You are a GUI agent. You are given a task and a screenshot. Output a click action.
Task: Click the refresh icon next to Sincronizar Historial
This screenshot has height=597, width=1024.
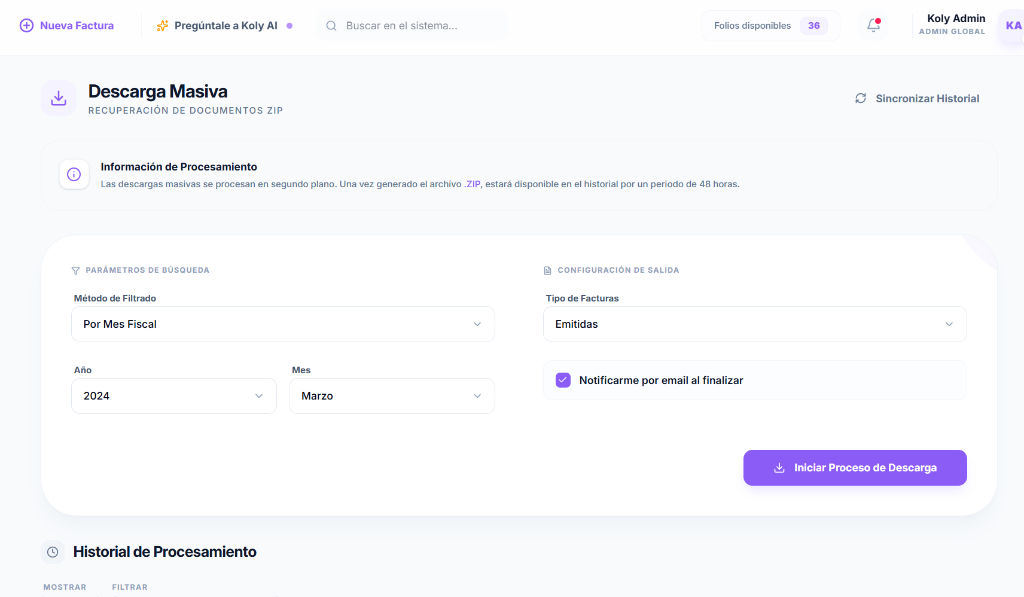pos(861,98)
